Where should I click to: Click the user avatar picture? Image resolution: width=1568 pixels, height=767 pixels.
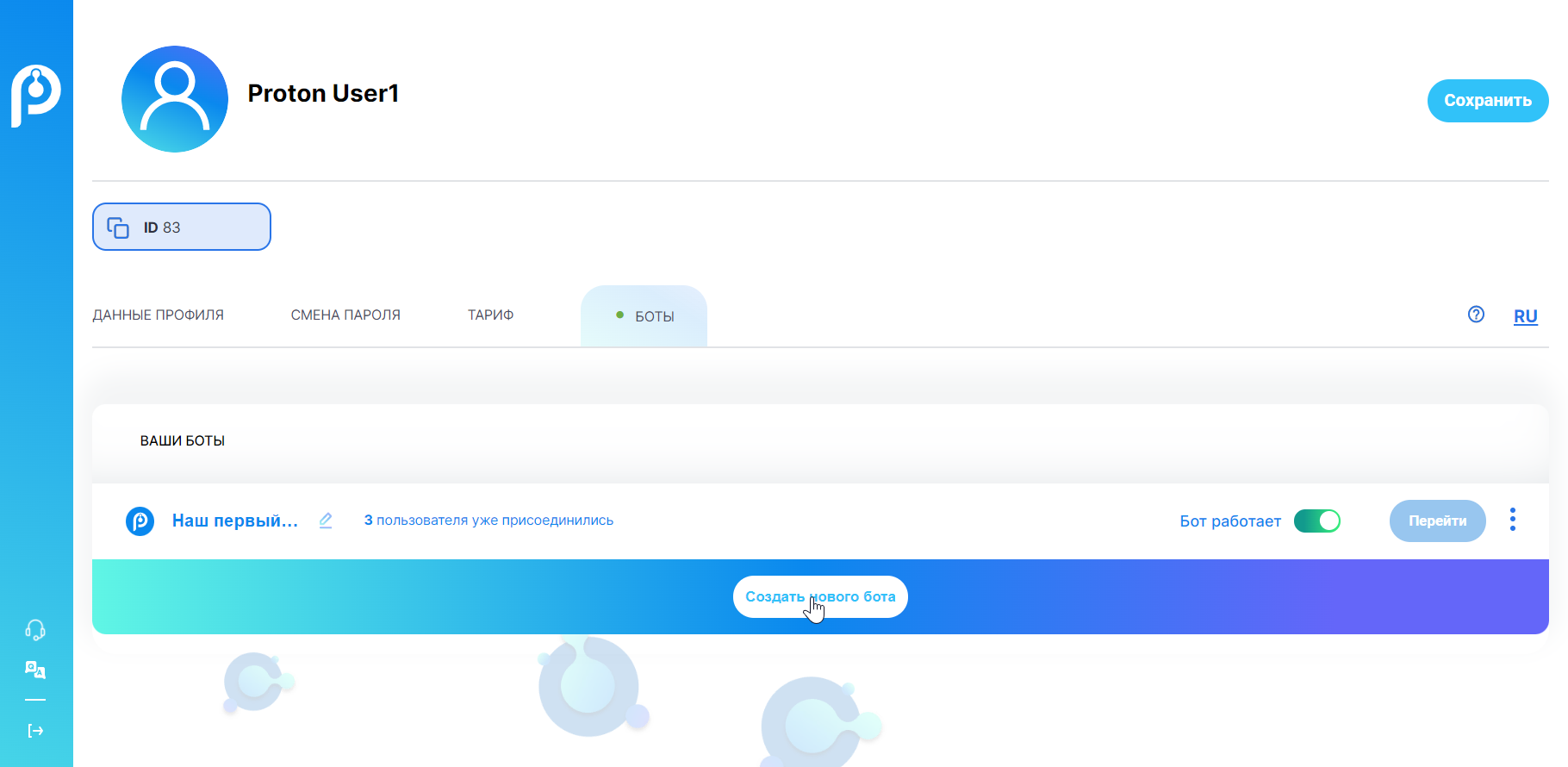(175, 99)
